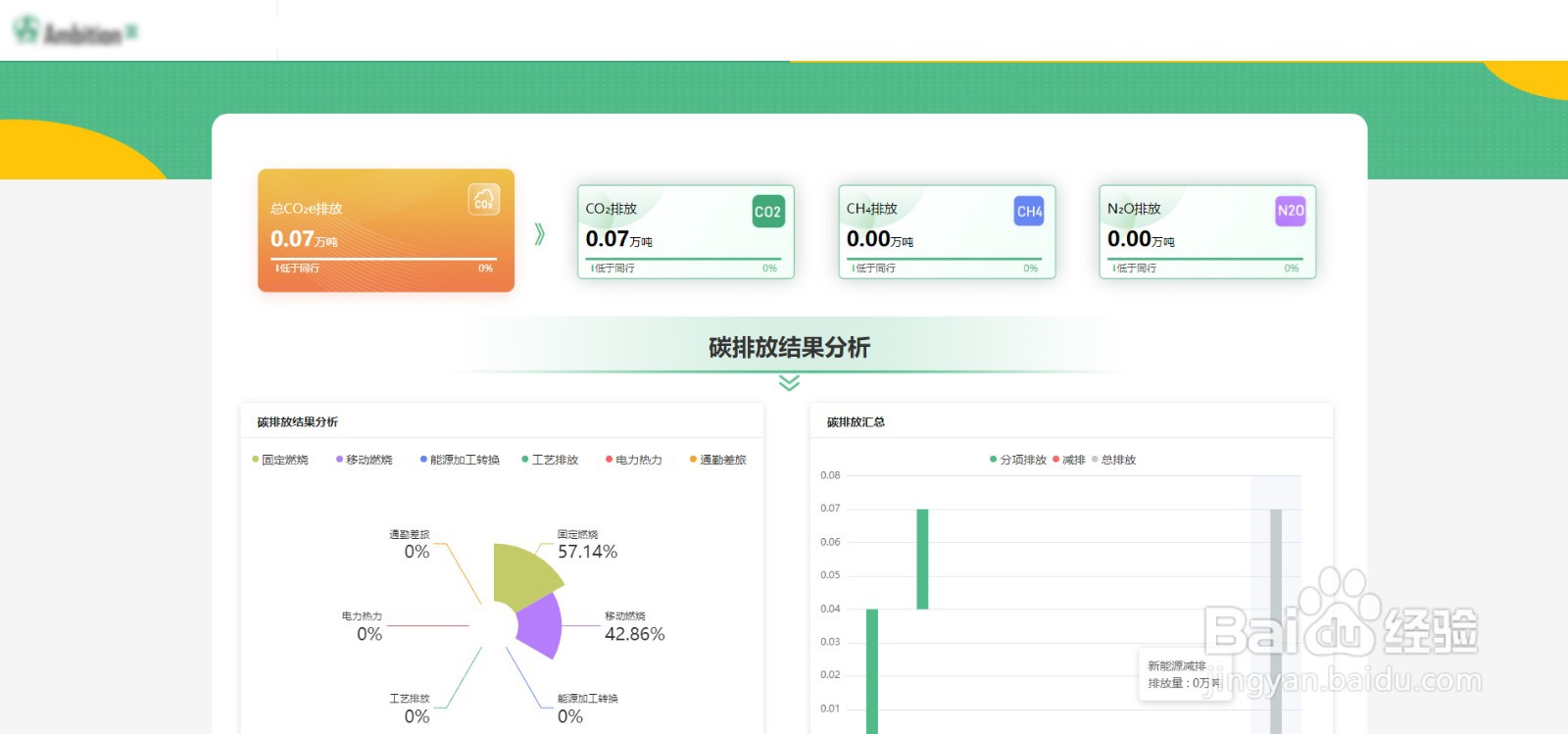Click the 42.86% pie label
Screen dimensions: 1568x734
click(x=634, y=634)
